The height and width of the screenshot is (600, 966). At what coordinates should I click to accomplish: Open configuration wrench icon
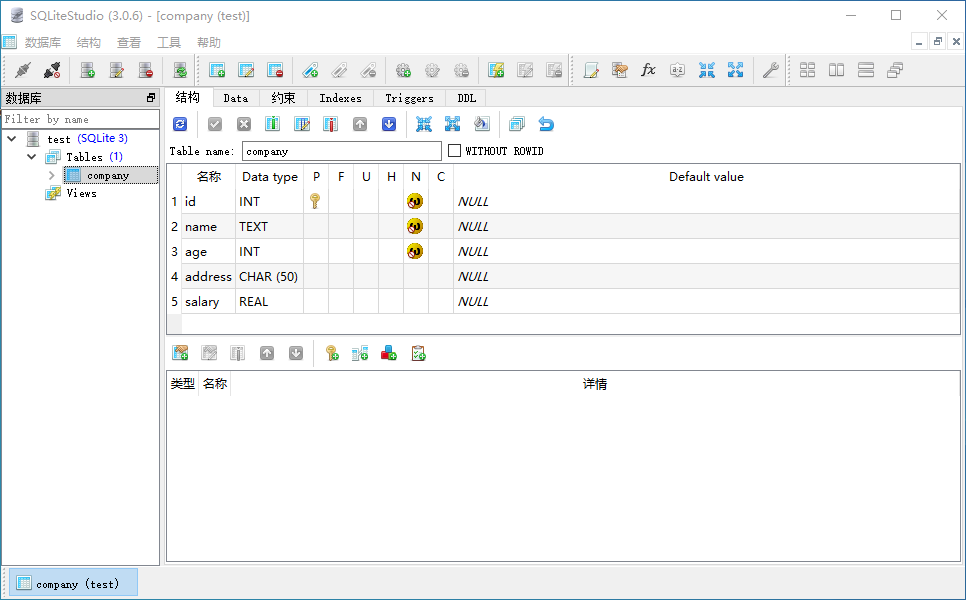tap(771, 70)
